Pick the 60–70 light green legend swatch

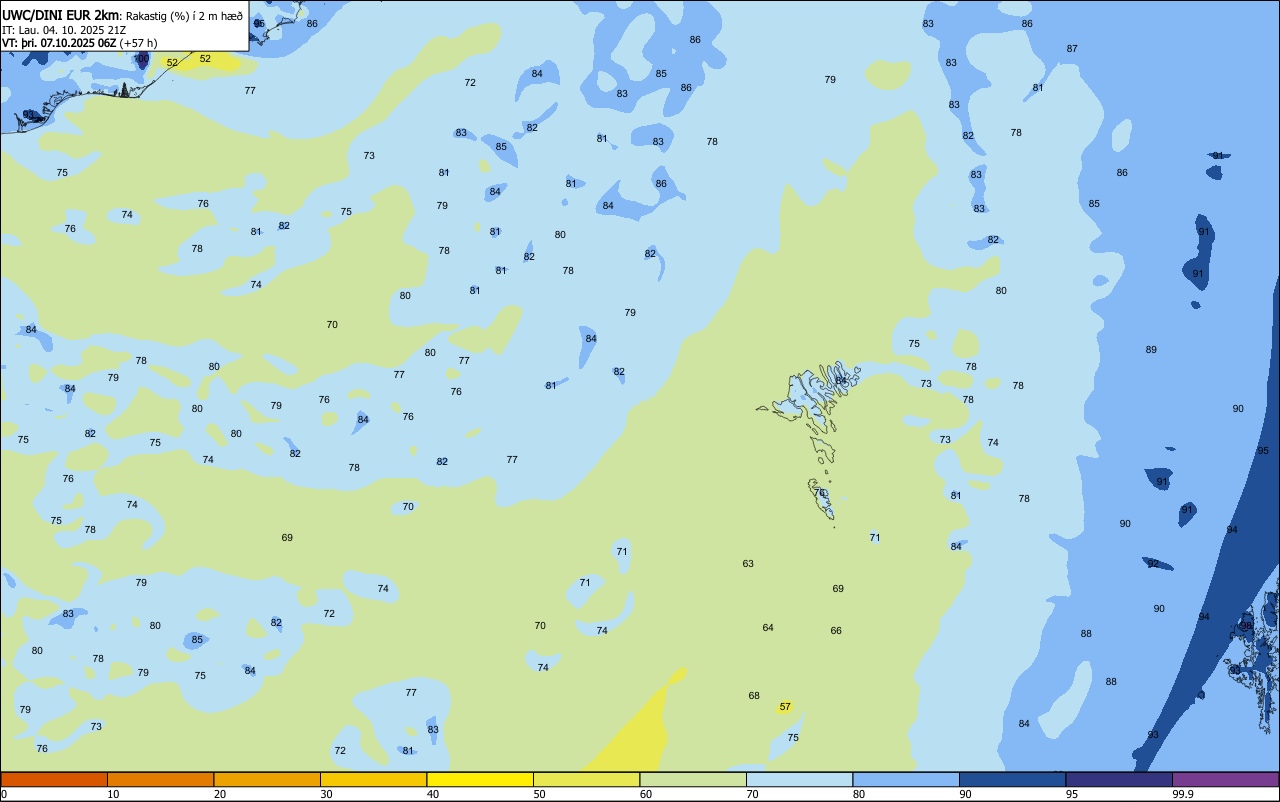coord(693,779)
